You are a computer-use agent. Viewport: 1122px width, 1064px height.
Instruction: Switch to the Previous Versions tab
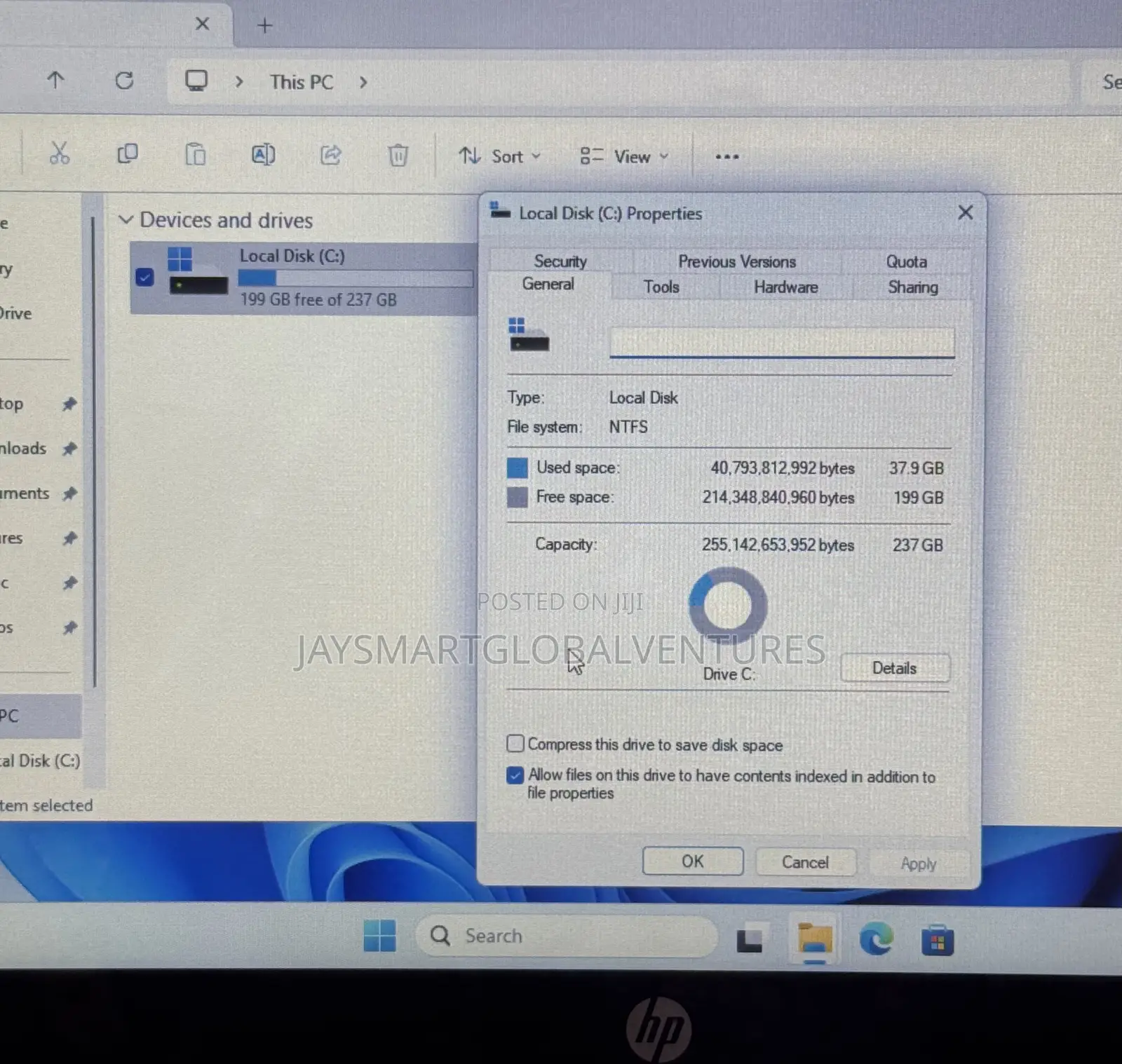pyautogui.click(x=737, y=261)
